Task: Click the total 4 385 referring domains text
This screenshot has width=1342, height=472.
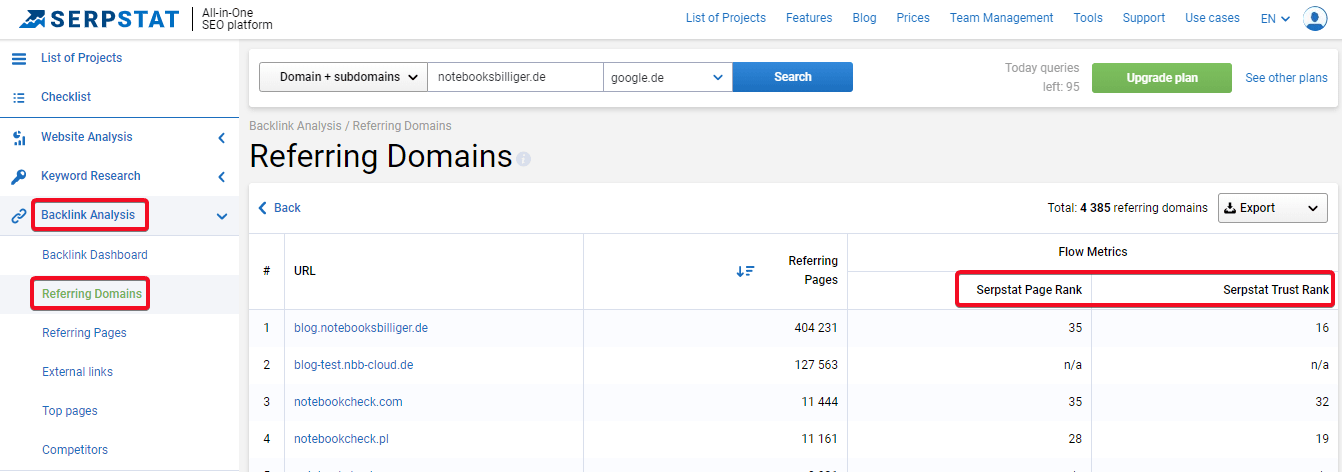Action: [x=1127, y=208]
